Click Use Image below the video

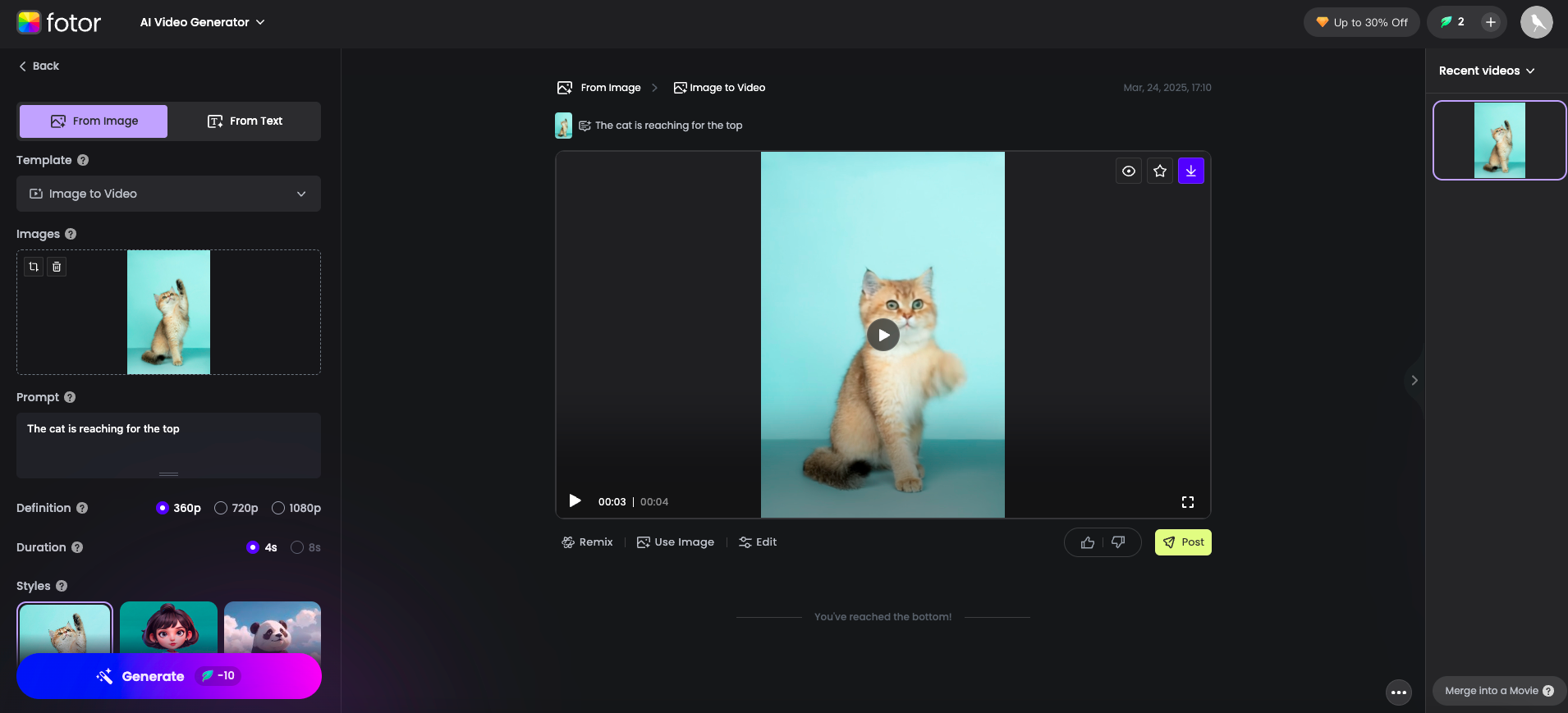[676, 542]
